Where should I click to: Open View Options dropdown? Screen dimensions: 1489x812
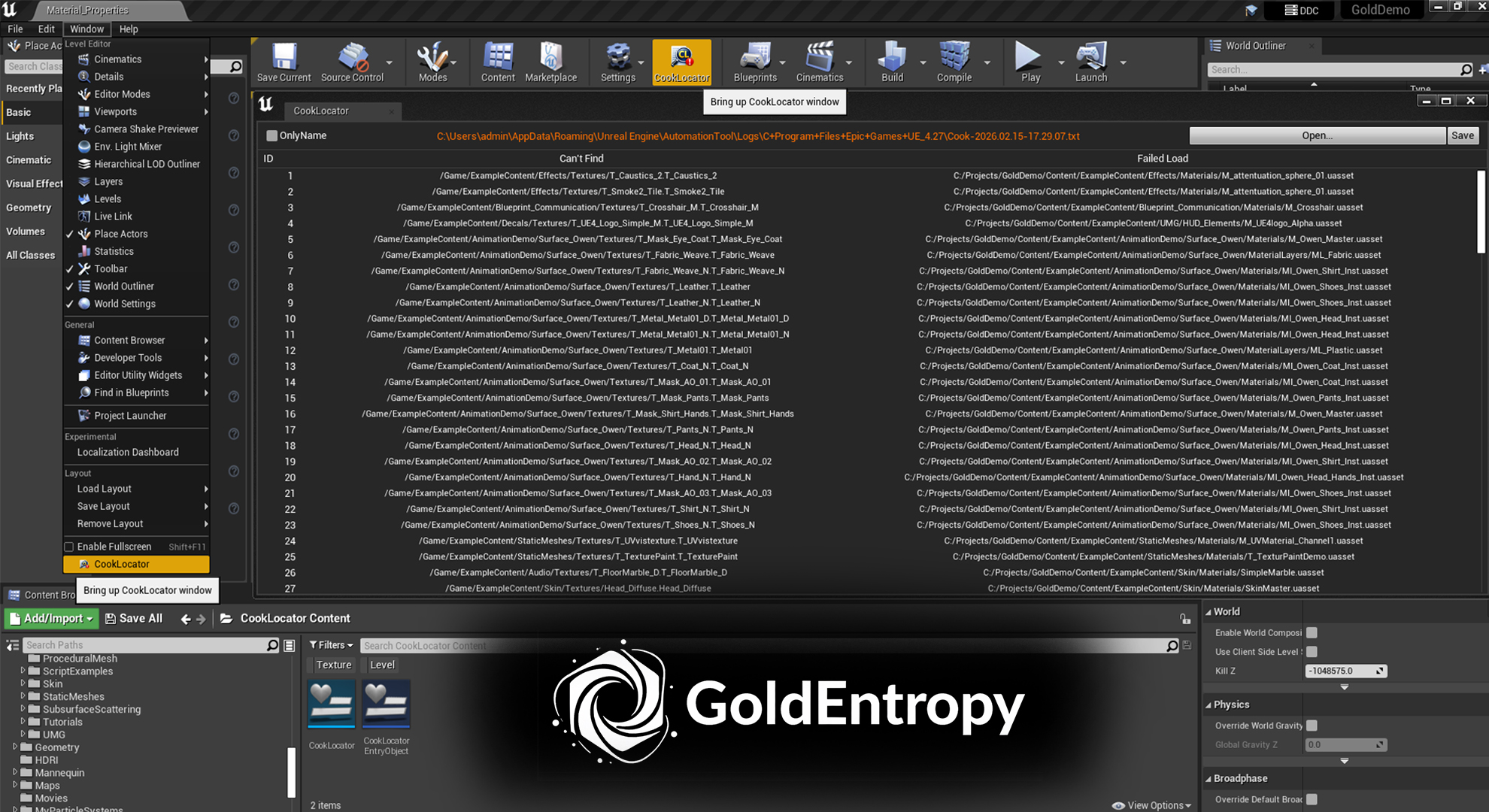[1152, 805]
